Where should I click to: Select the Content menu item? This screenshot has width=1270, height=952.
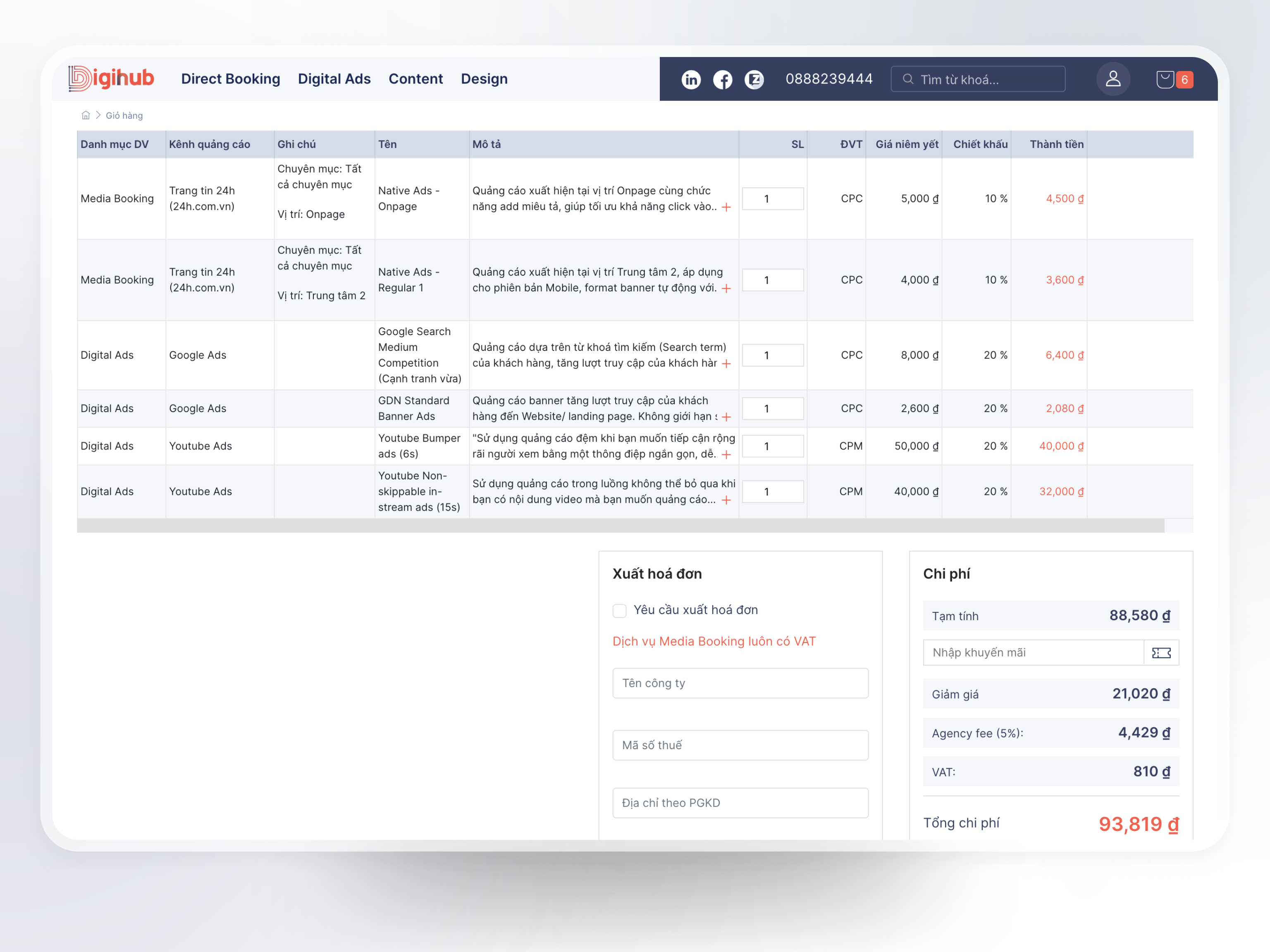pos(415,79)
